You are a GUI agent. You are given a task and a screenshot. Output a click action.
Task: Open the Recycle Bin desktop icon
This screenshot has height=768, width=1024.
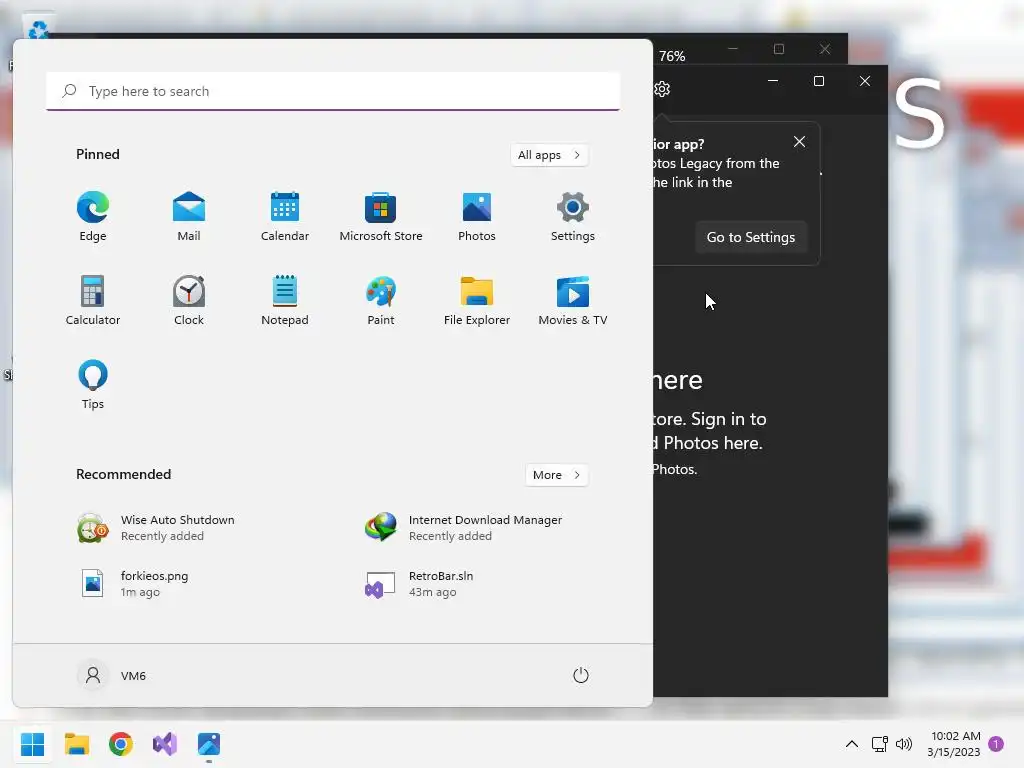[x=38, y=29]
